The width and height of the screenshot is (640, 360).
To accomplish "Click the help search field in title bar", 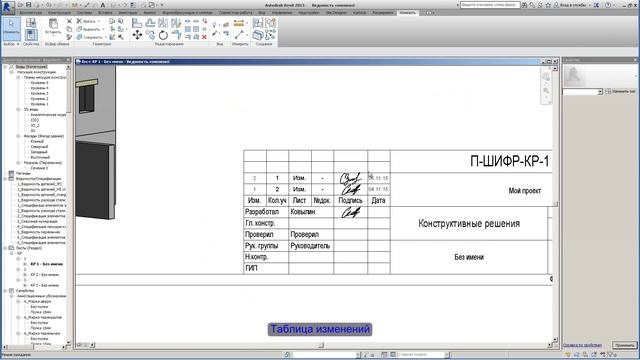I will pos(490,5).
